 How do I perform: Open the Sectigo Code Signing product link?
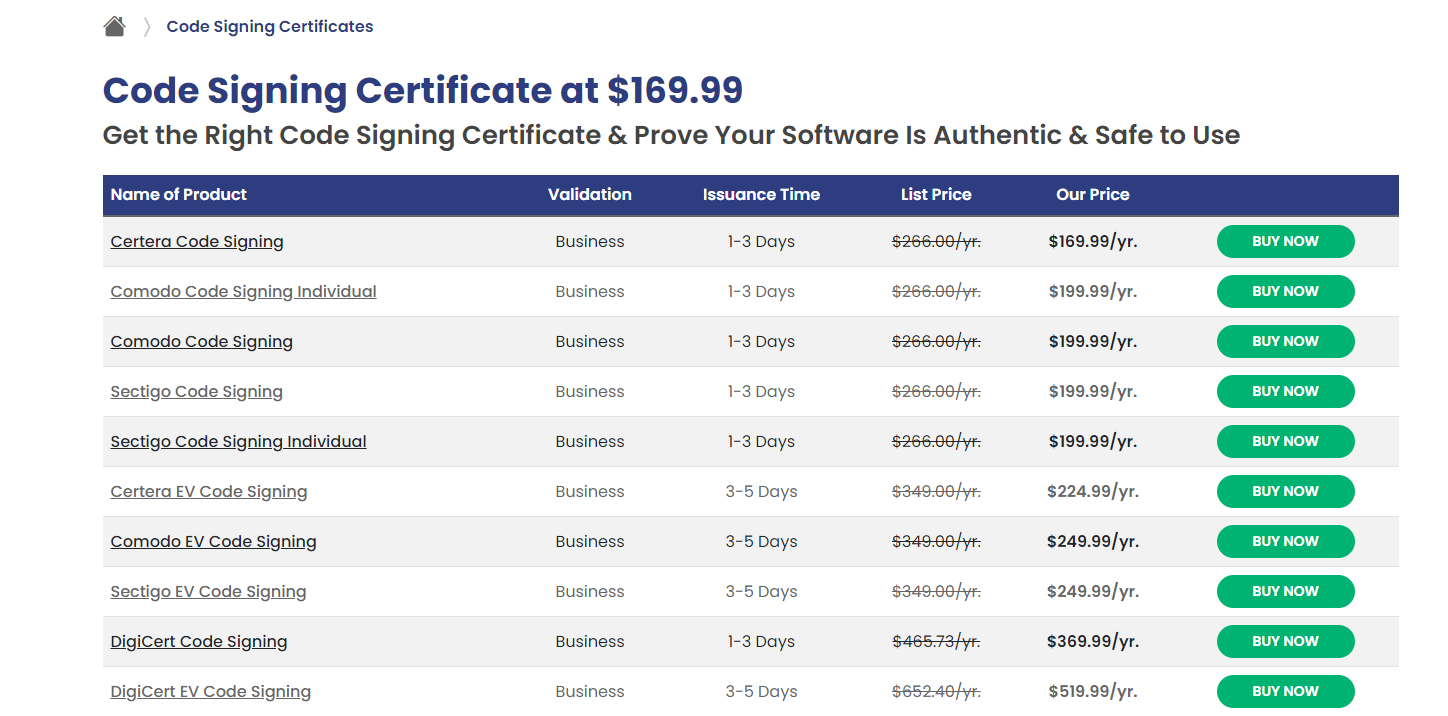pyautogui.click(x=196, y=391)
